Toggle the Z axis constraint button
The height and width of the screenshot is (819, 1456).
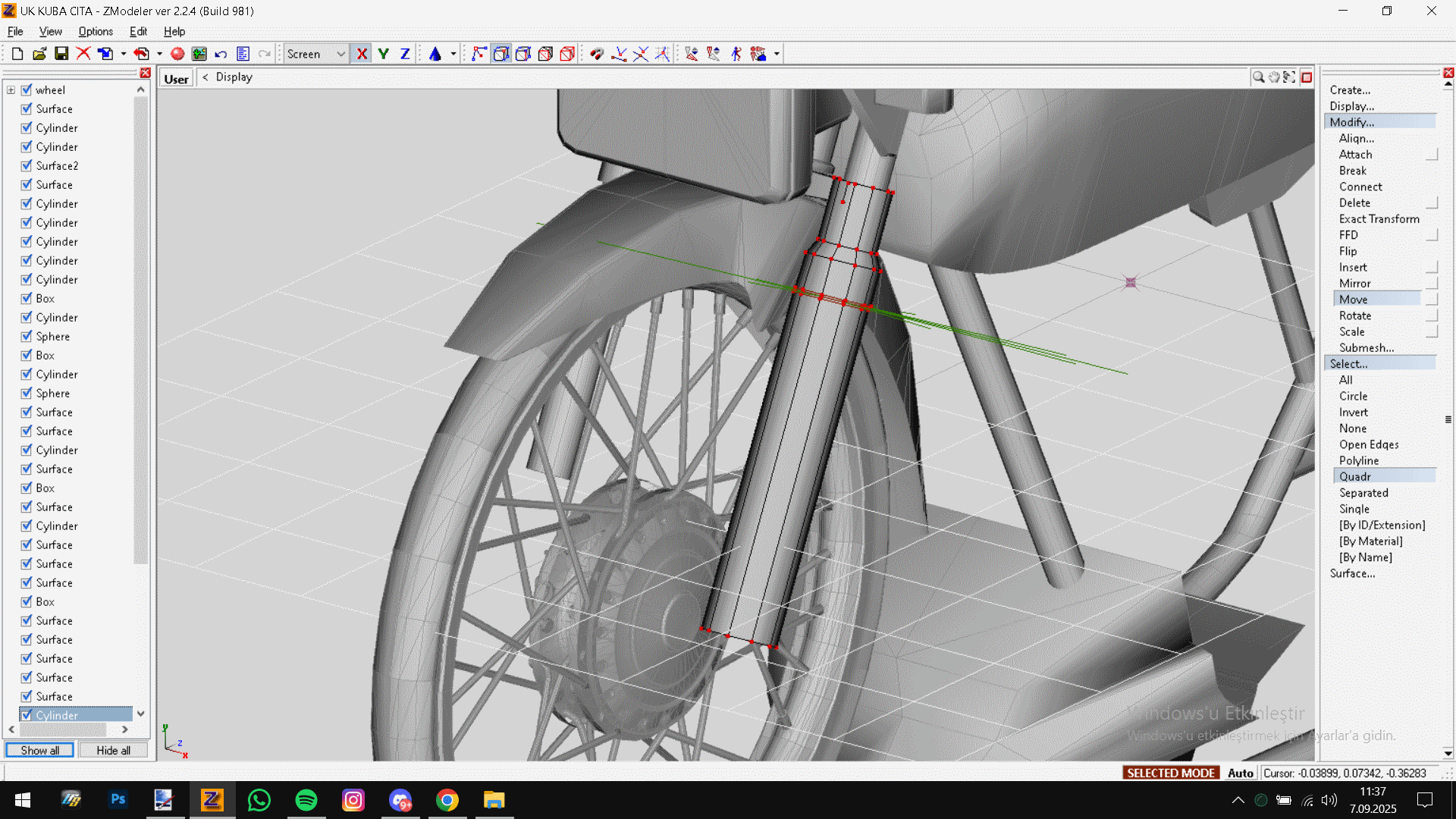(x=405, y=54)
